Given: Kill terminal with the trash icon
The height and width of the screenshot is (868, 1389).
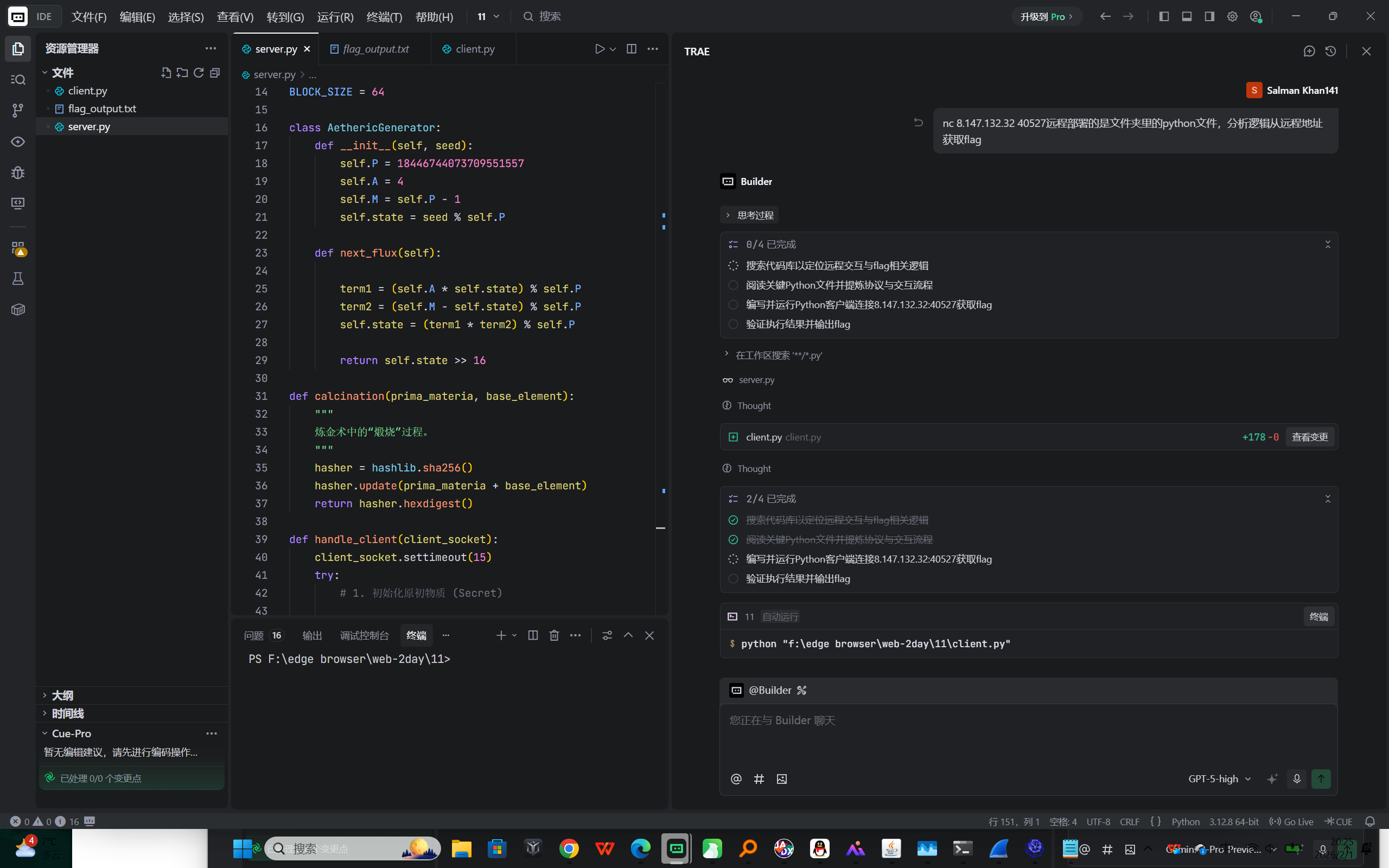Looking at the screenshot, I should (554, 635).
